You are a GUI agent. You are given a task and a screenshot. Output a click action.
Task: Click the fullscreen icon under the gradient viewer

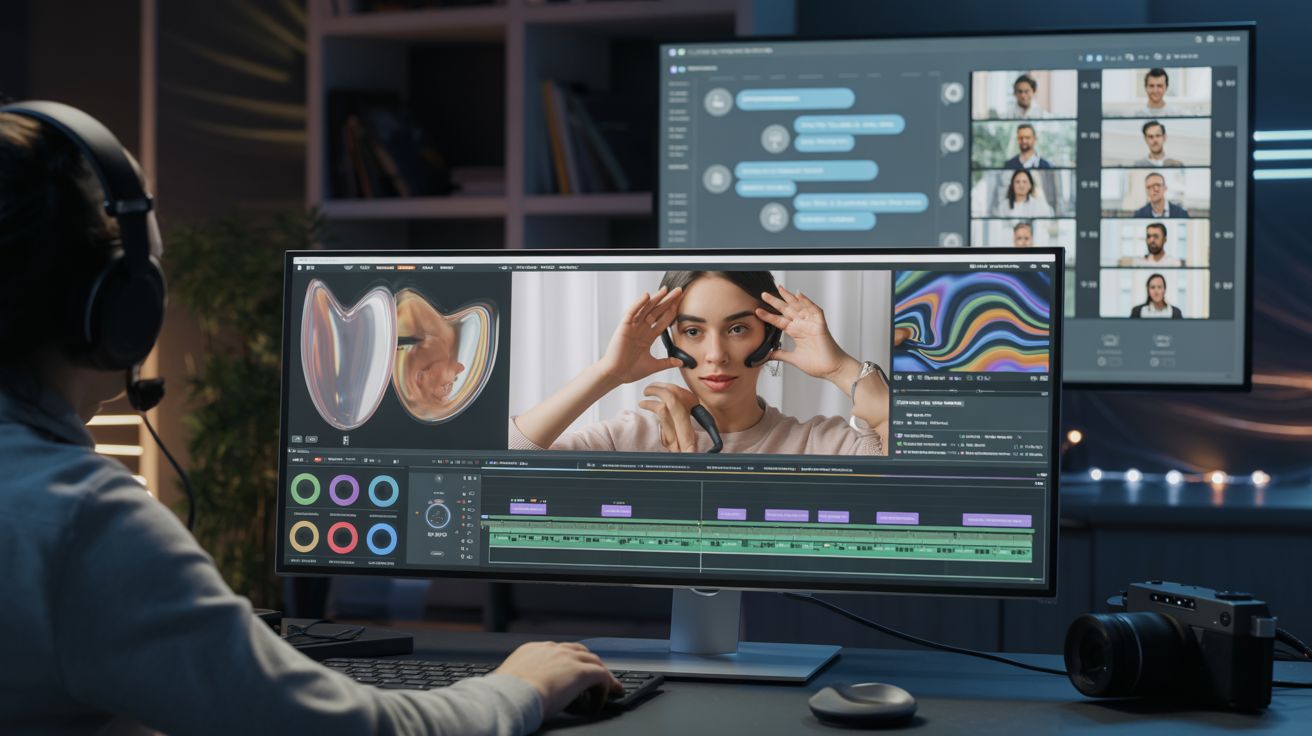[x=1042, y=377]
